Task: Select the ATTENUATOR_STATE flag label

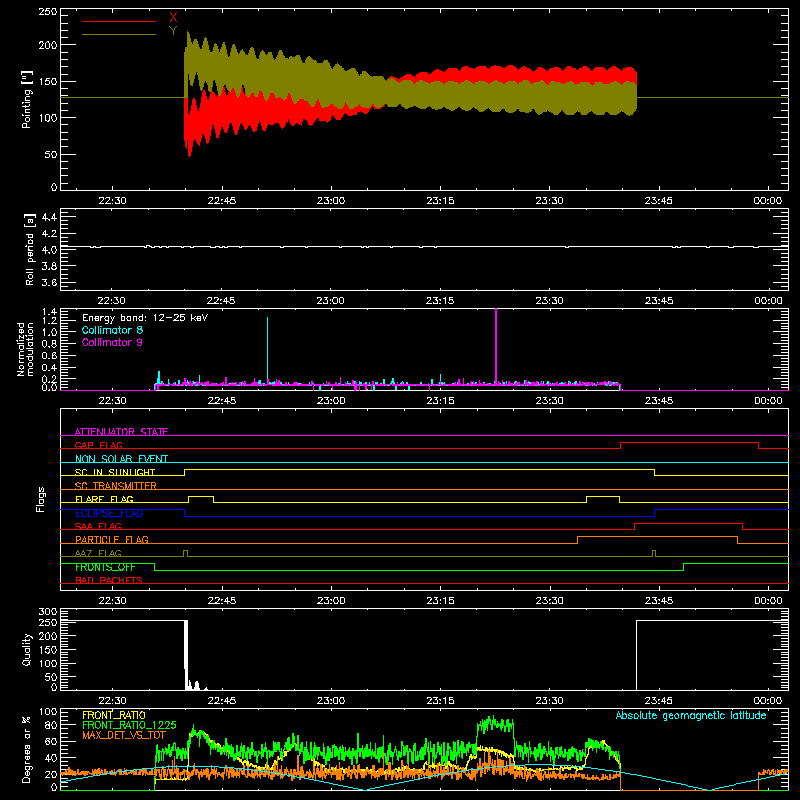Action: pyautogui.click(x=121, y=432)
